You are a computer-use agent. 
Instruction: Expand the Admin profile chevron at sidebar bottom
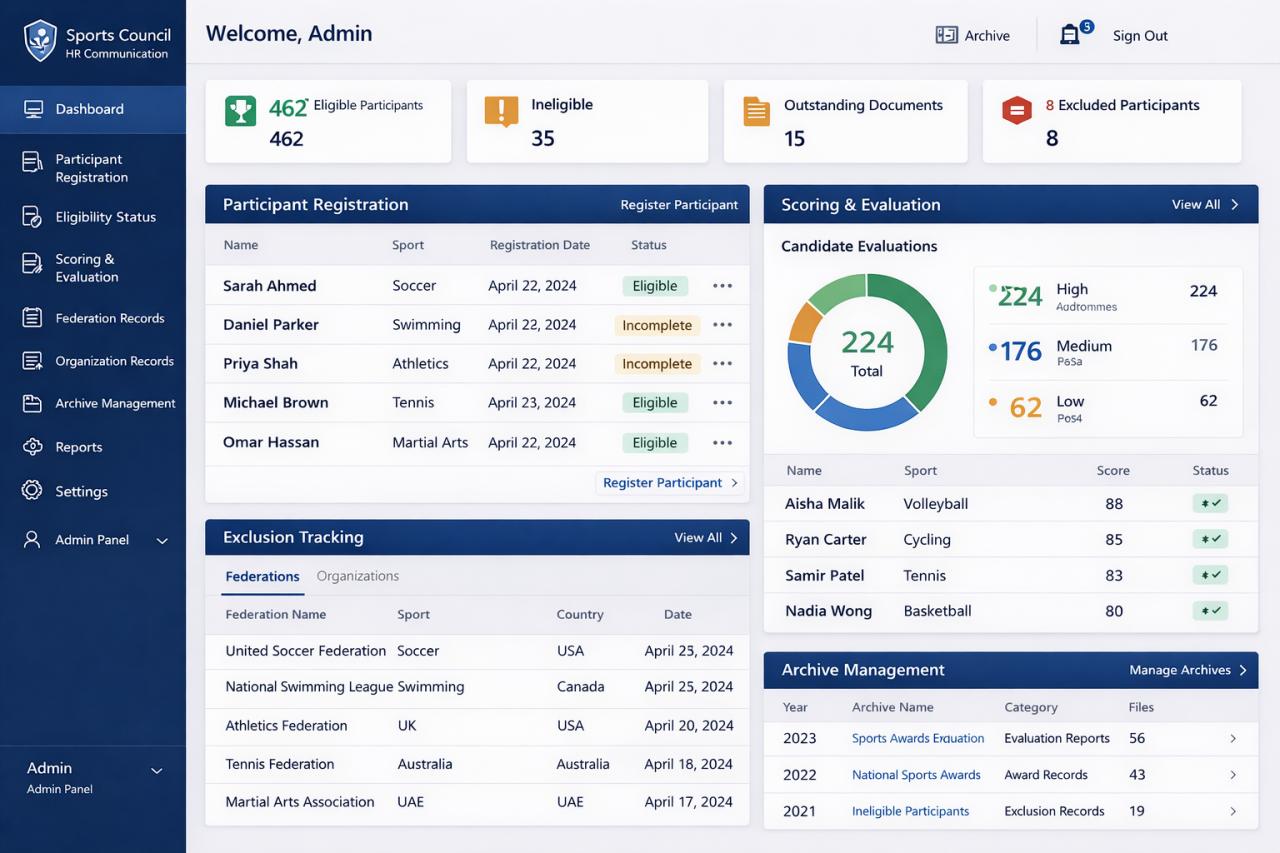tap(156, 771)
